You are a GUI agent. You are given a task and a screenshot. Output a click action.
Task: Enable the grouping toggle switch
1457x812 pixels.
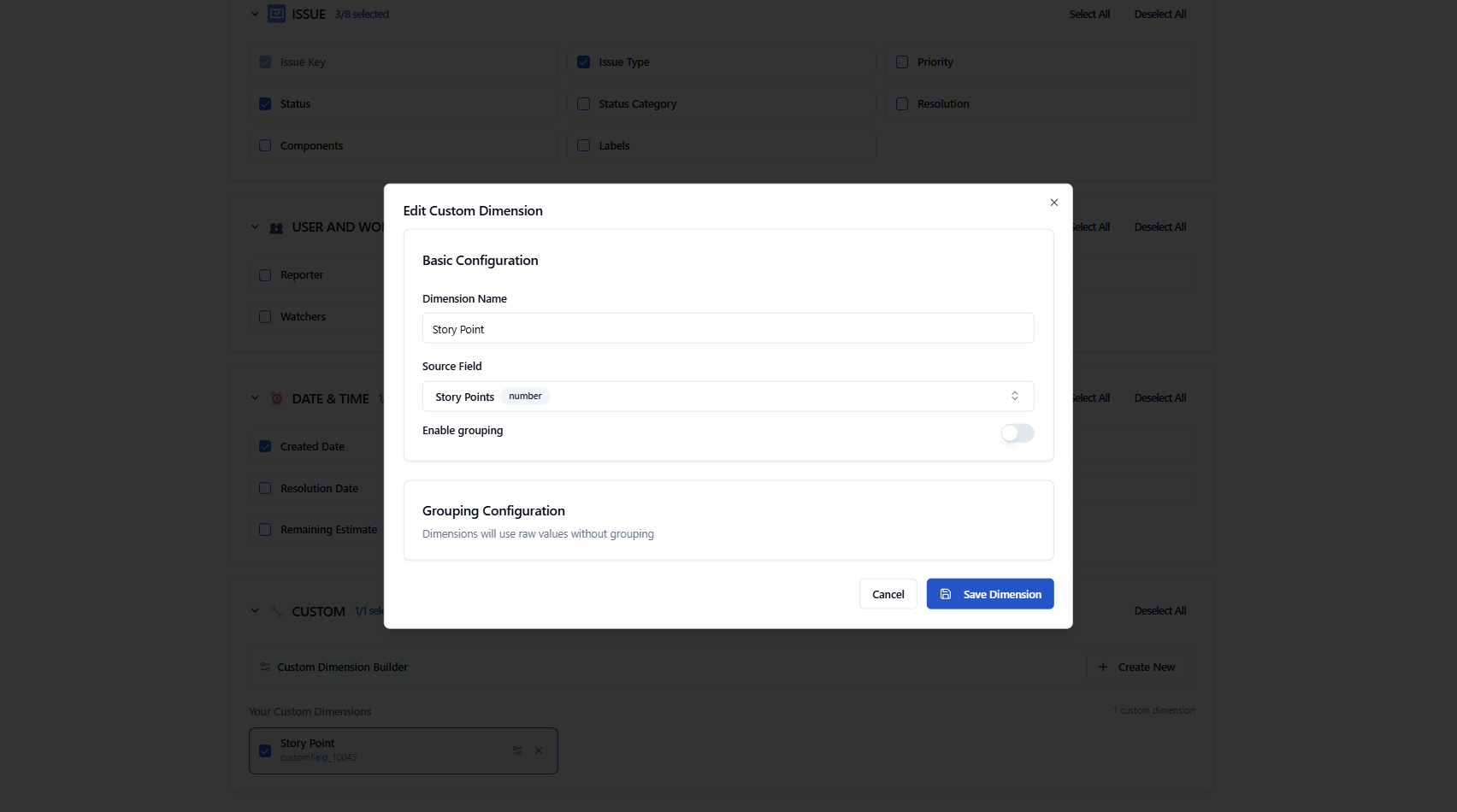(1017, 433)
